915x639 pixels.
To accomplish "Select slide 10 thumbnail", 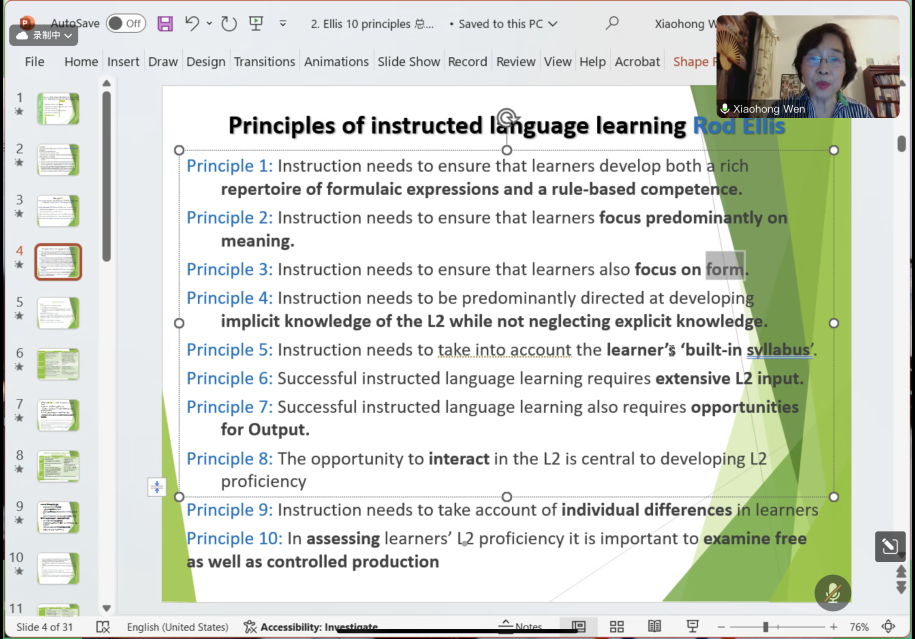I will (x=58, y=568).
